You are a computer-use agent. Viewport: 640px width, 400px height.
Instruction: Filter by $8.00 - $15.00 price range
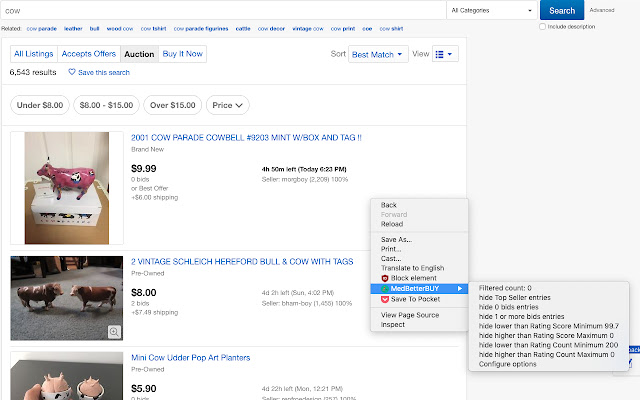(107, 105)
